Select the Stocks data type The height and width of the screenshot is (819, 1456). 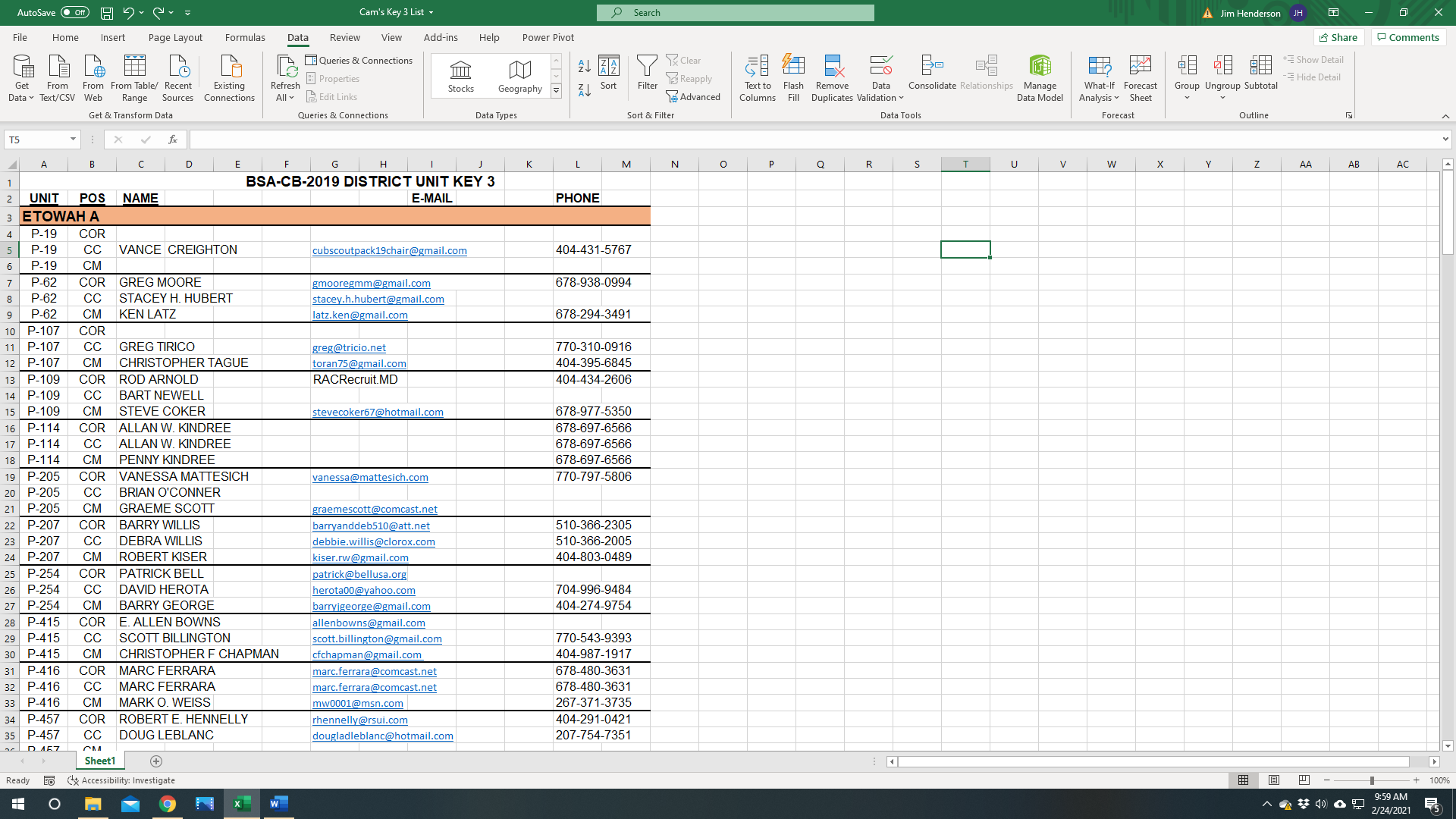(460, 76)
